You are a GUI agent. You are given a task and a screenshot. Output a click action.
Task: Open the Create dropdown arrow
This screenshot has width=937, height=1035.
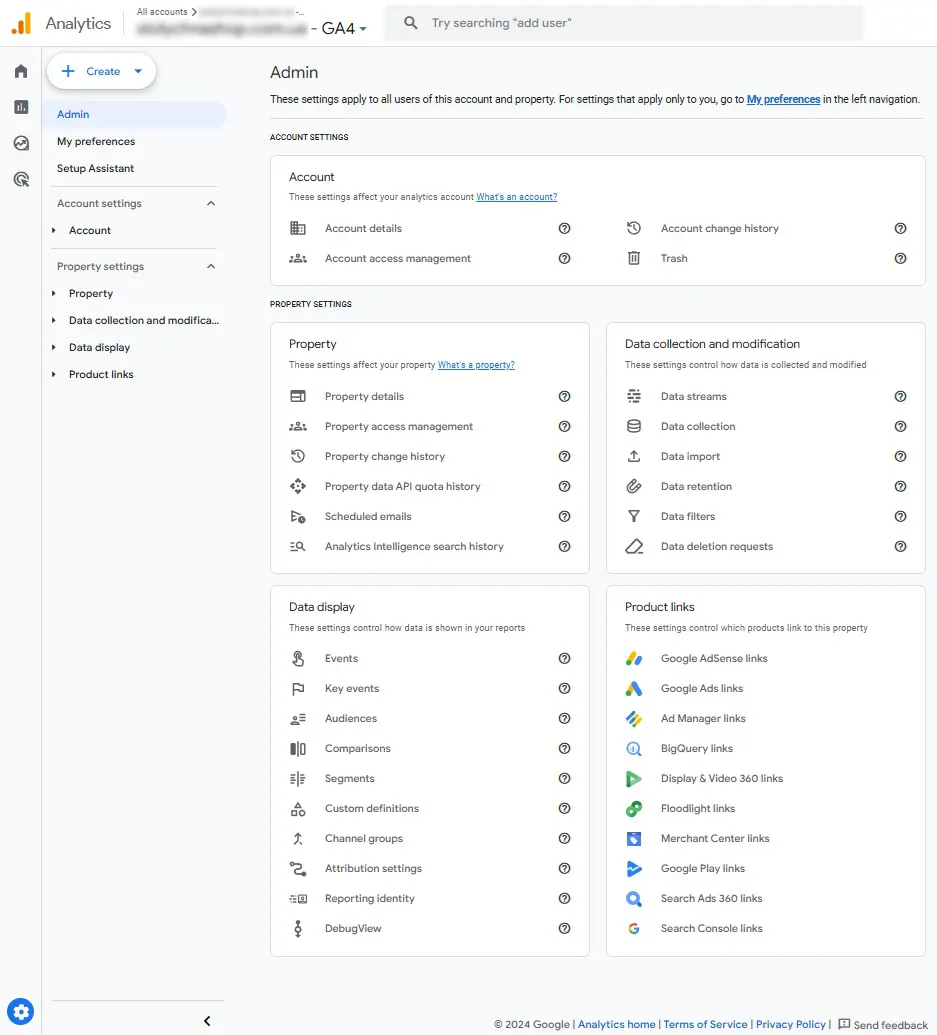click(138, 71)
